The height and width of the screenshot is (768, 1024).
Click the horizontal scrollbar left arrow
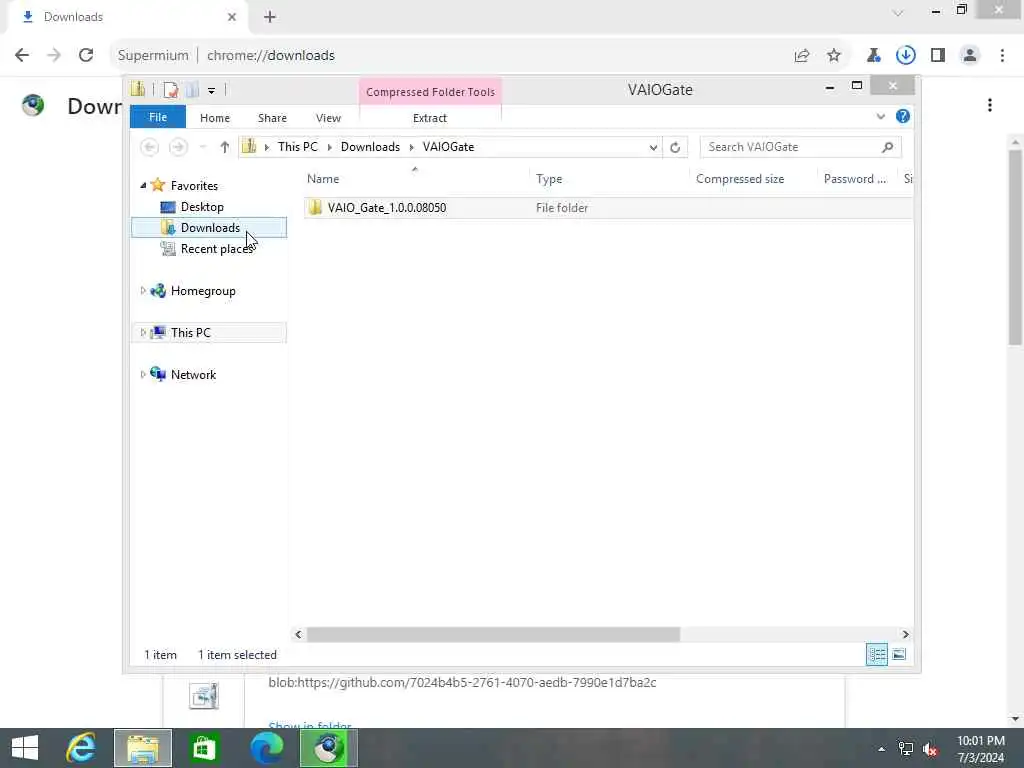pyautogui.click(x=298, y=634)
